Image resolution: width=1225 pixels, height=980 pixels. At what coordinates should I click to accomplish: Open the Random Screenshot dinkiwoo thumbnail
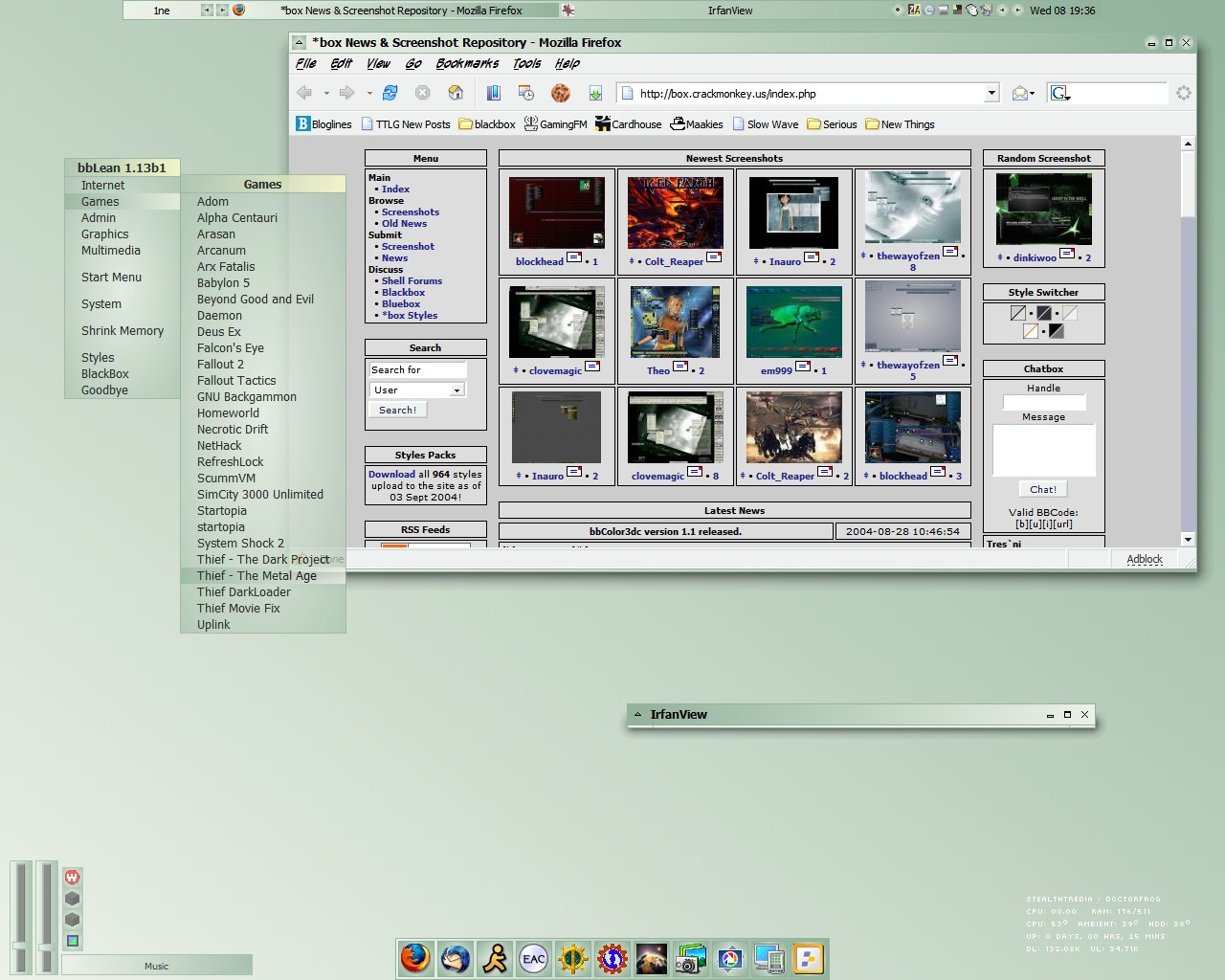pyautogui.click(x=1043, y=210)
